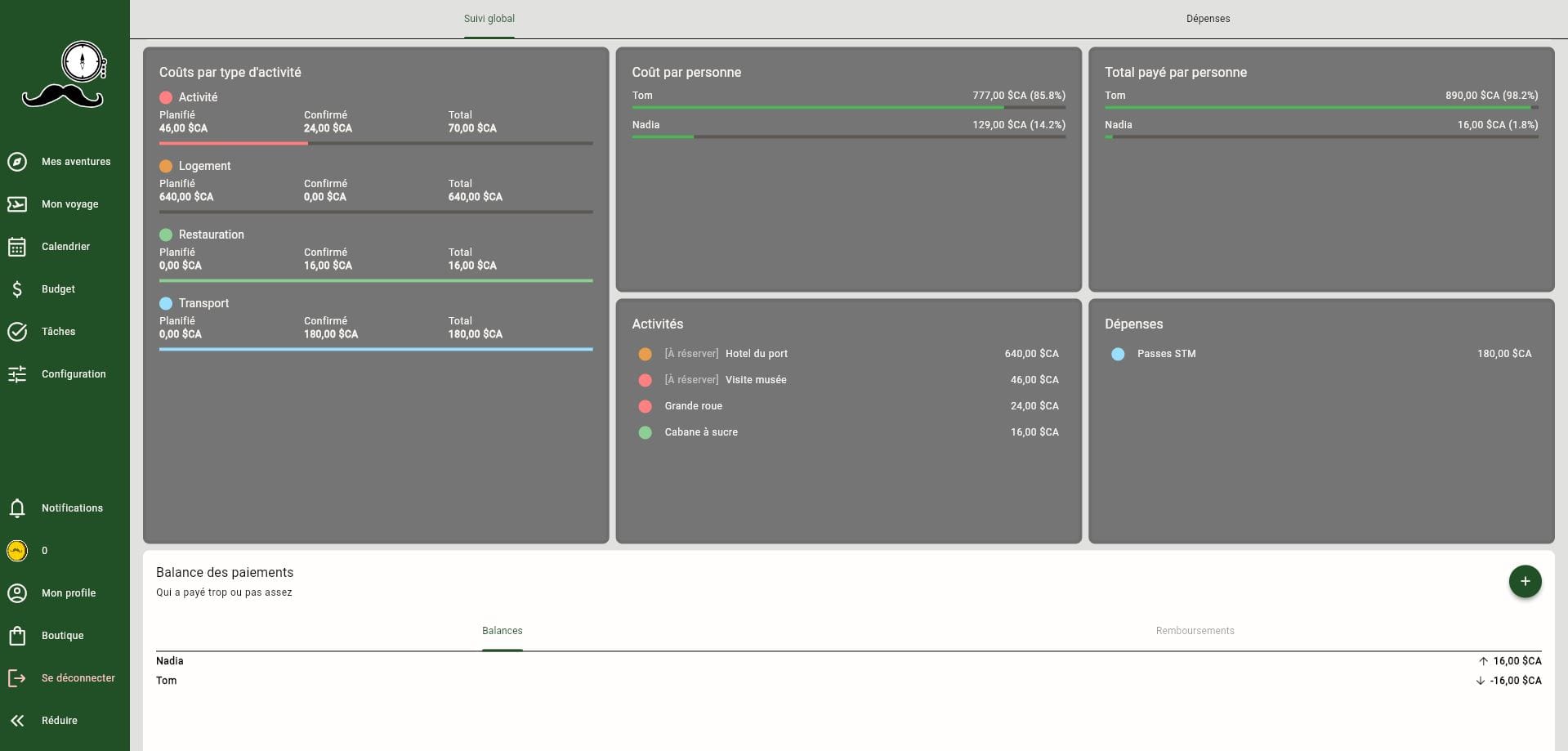Open Mon profile user icon

pyautogui.click(x=17, y=593)
